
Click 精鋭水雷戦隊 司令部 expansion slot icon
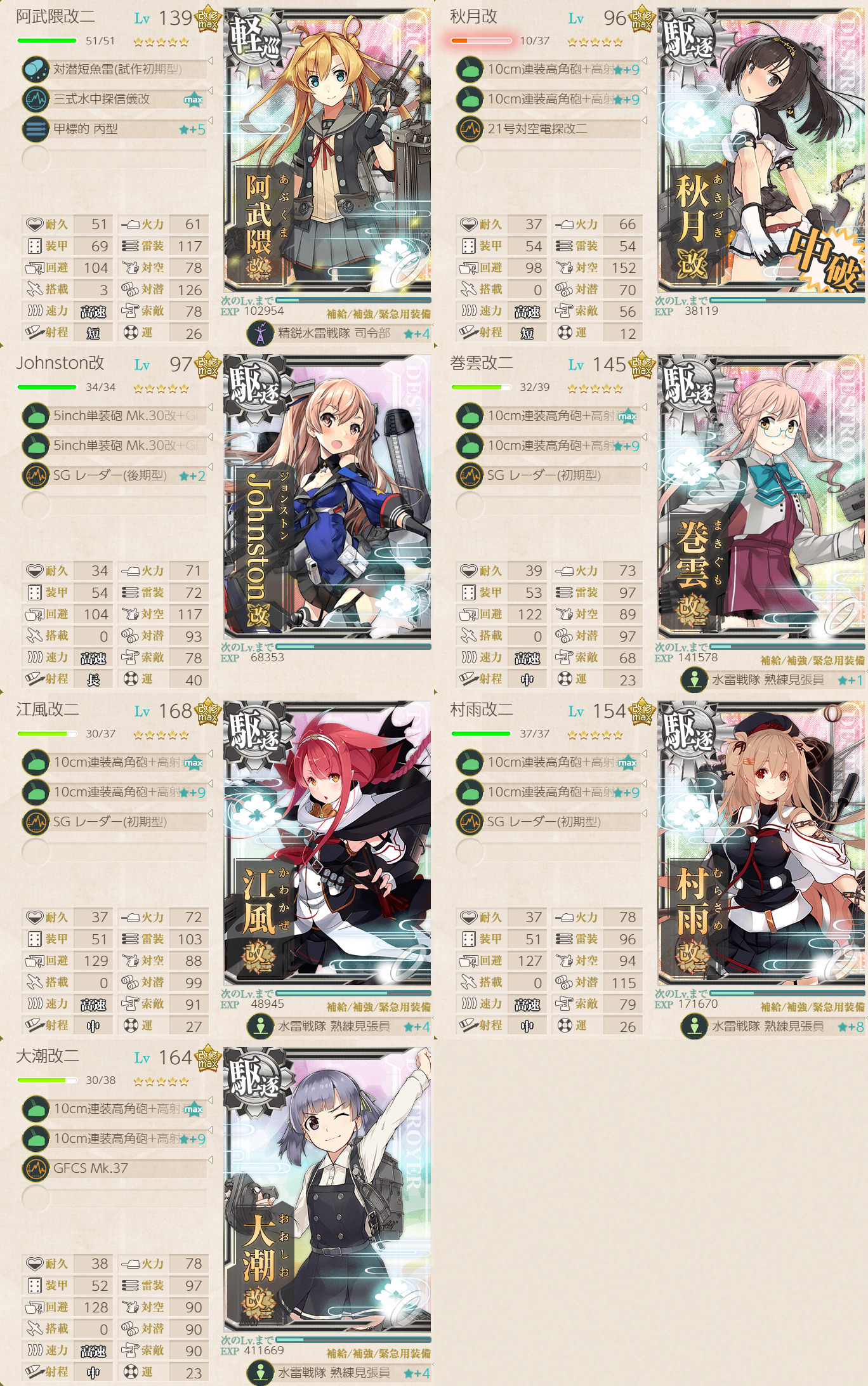(x=260, y=333)
